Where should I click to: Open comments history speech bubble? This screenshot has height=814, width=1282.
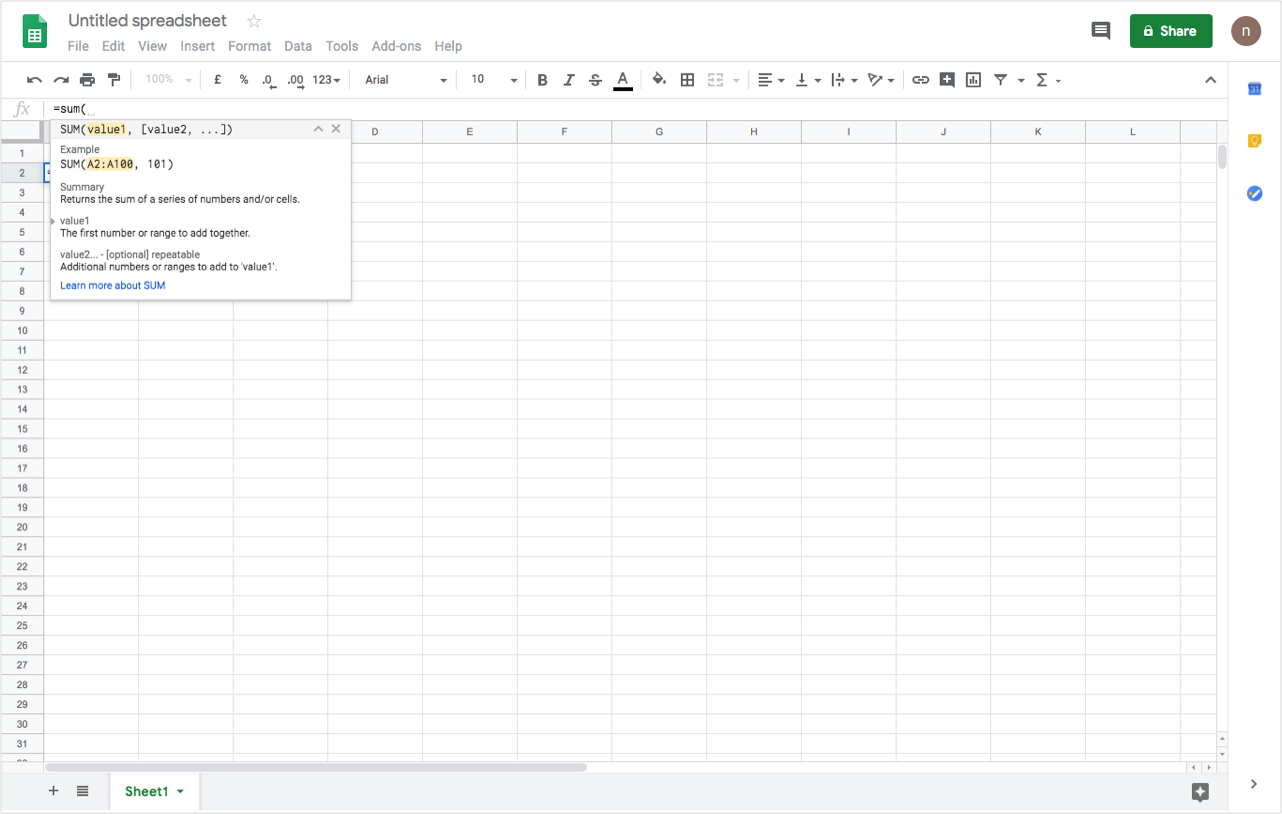tap(1100, 31)
